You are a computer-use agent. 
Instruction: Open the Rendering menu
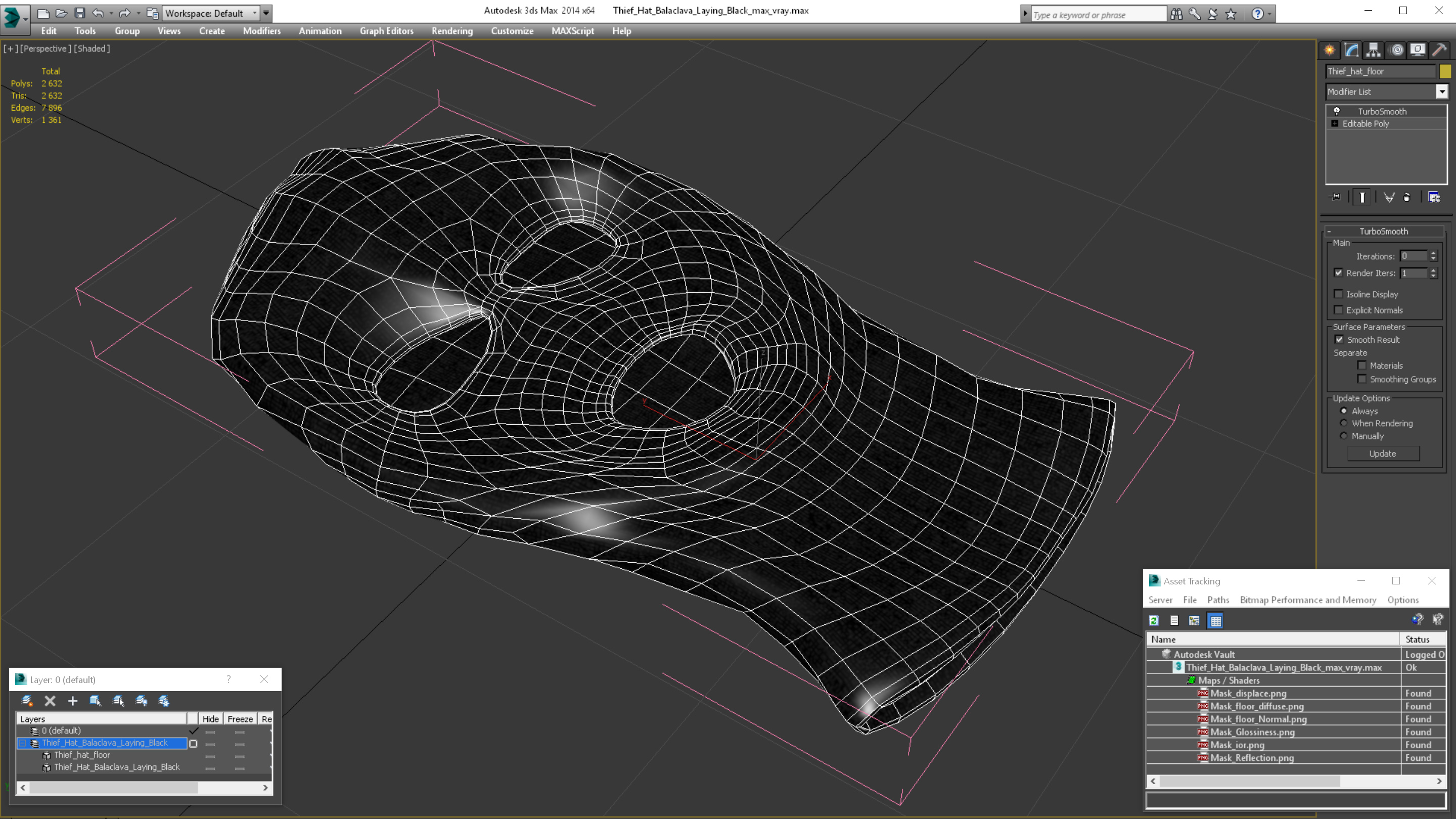[452, 31]
